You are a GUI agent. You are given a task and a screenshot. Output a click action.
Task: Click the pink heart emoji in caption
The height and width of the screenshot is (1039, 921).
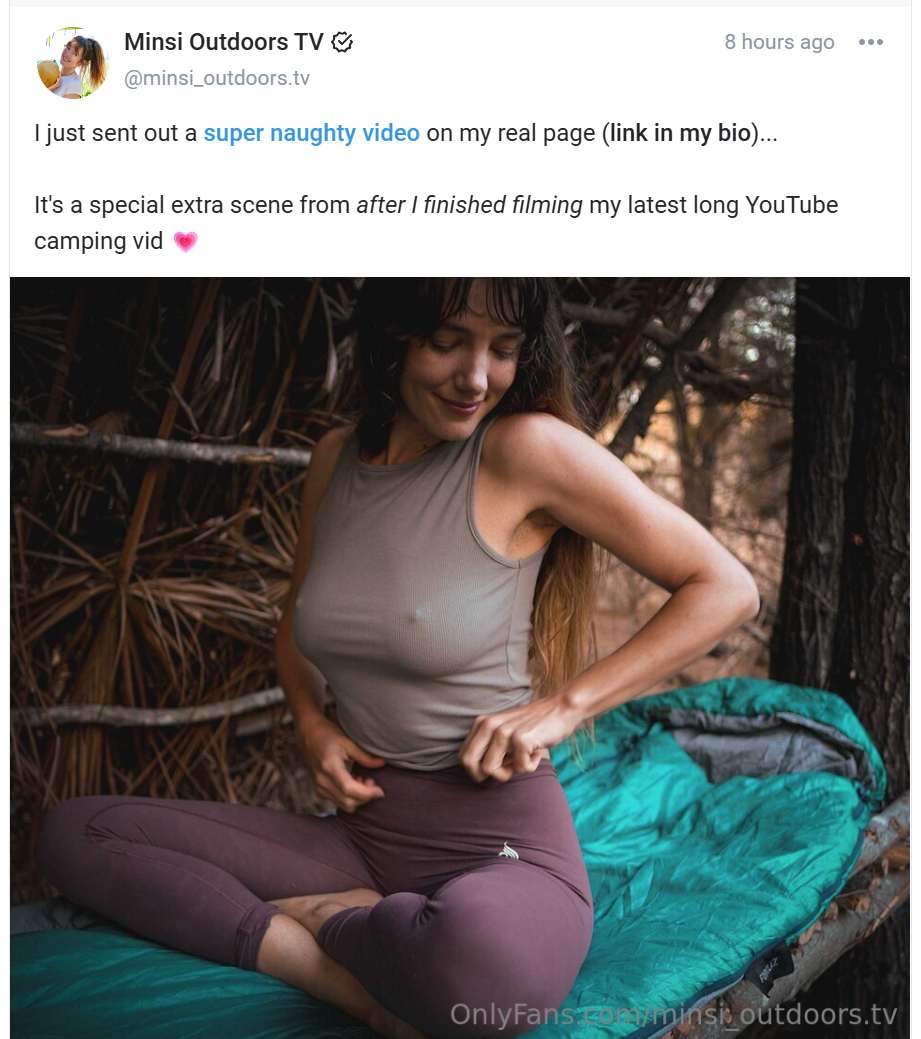tap(185, 242)
